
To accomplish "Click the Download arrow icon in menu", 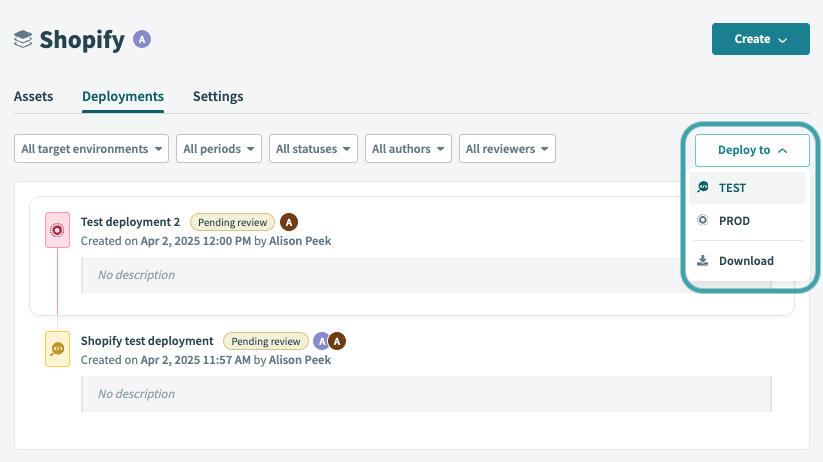I will pyautogui.click(x=703, y=261).
